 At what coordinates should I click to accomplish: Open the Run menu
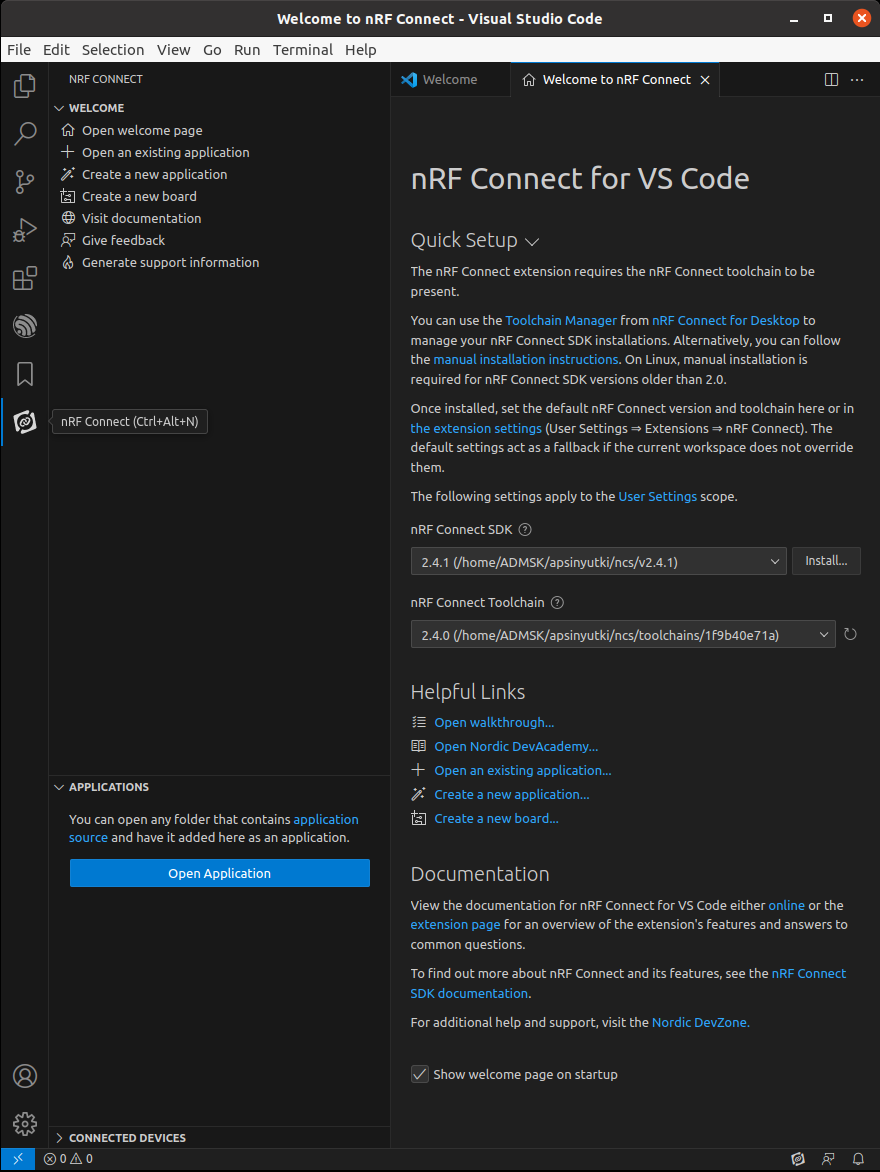click(x=247, y=49)
